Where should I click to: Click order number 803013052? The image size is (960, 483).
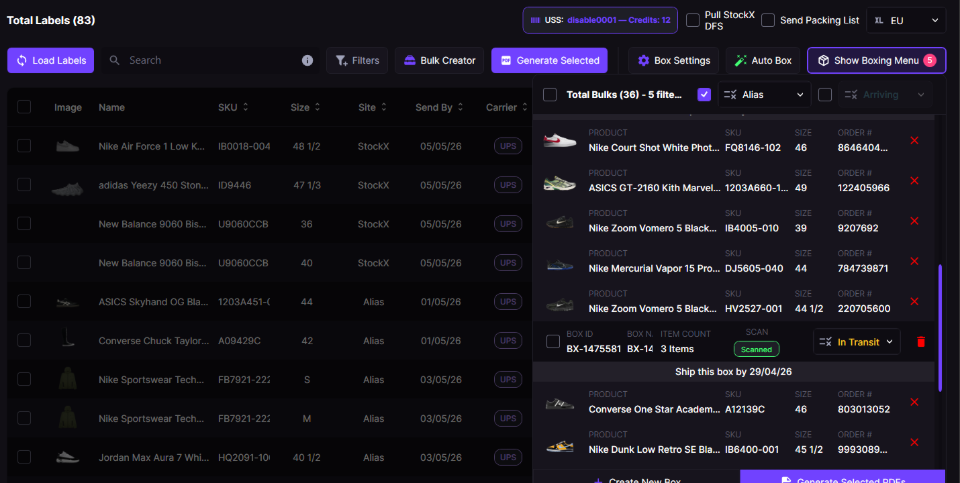tap(863, 409)
